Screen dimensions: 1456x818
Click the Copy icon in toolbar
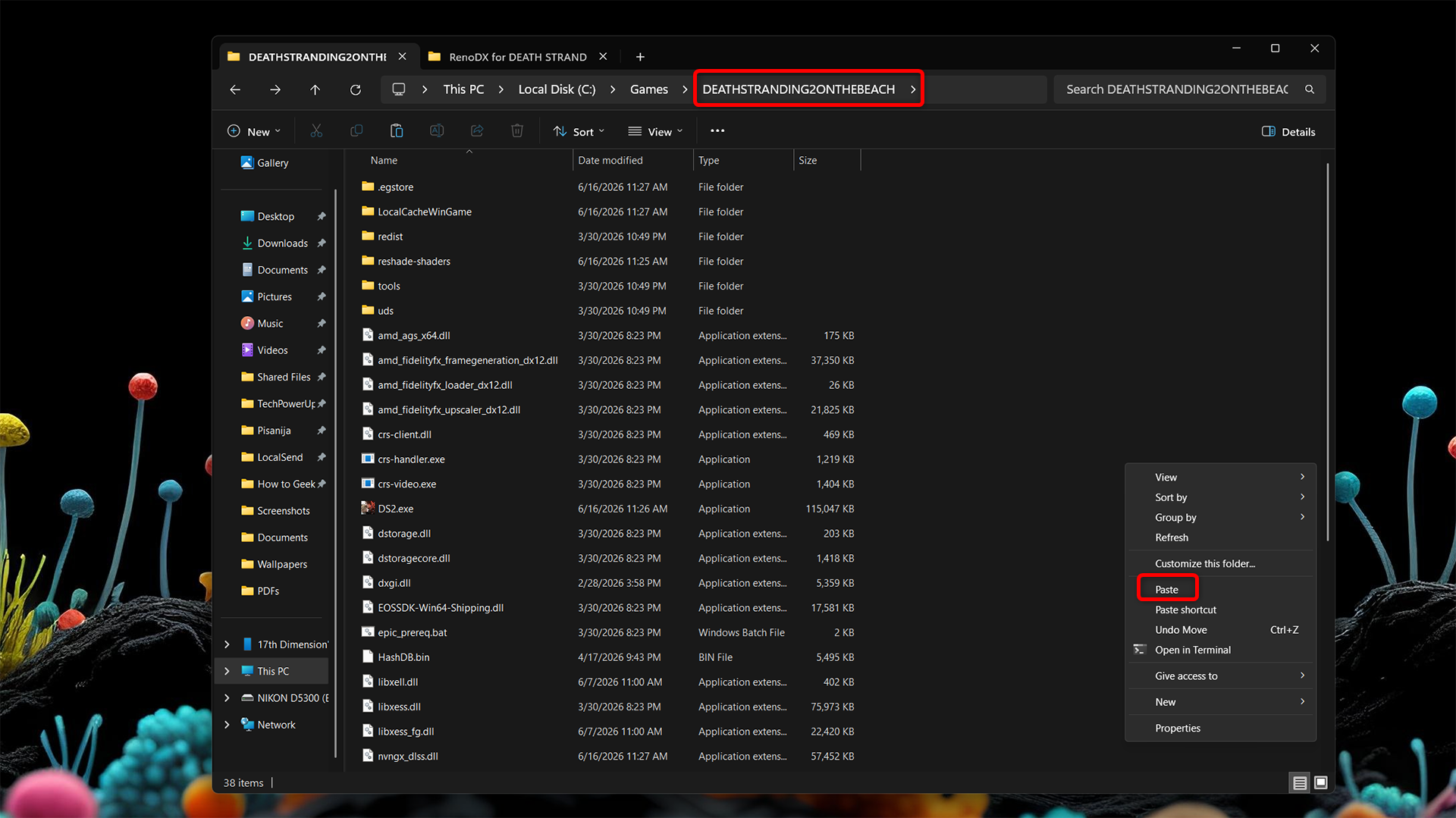(356, 131)
